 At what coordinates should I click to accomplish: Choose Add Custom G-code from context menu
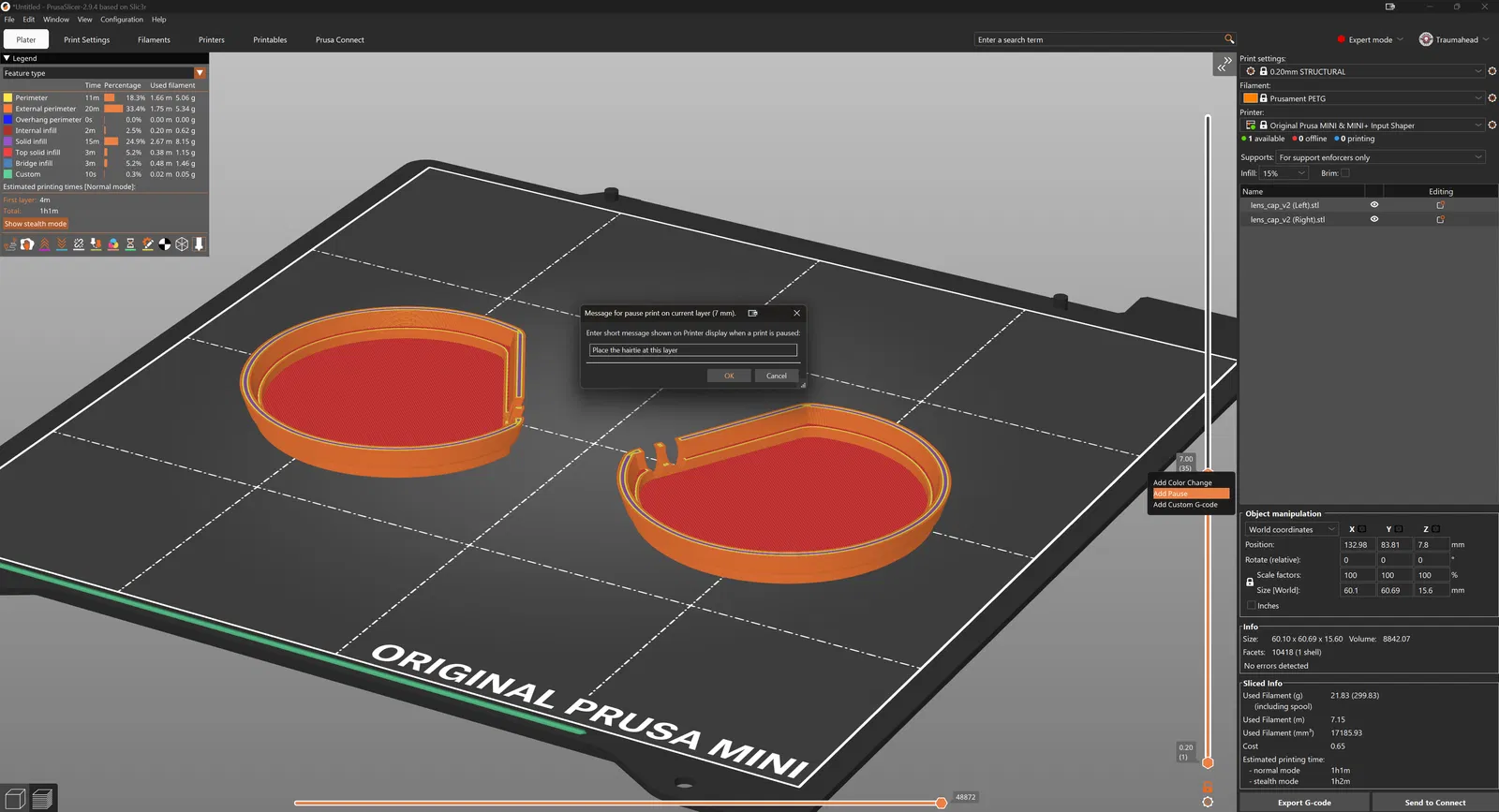point(1186,505)
